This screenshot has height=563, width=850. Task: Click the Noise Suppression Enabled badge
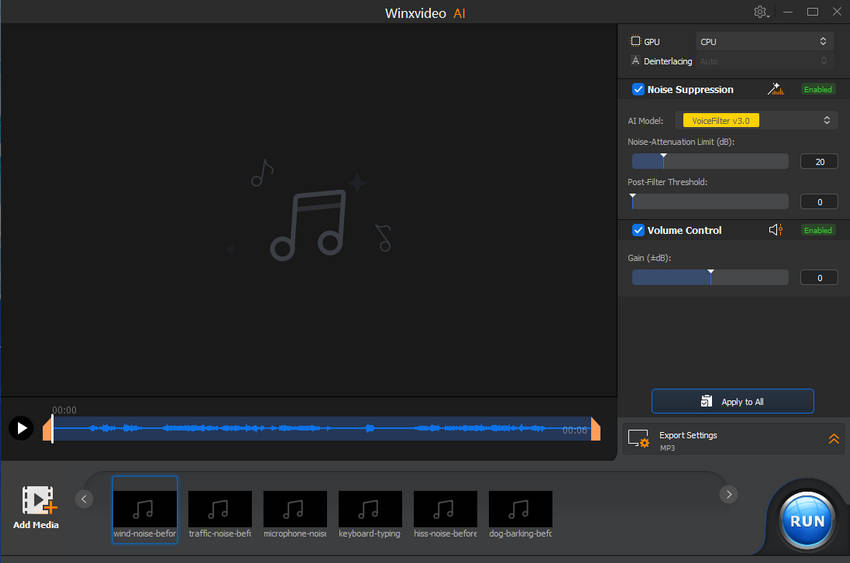pyautogui.click(x=817, y=89)
